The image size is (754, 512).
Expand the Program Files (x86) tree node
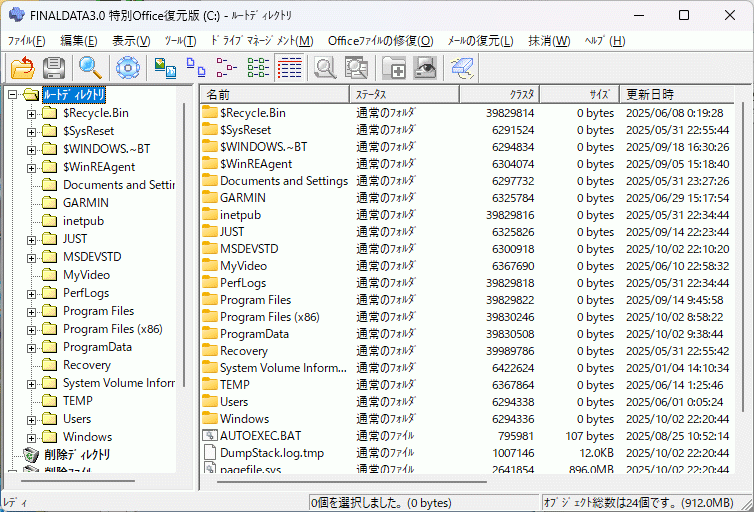[x=31, y=330]
